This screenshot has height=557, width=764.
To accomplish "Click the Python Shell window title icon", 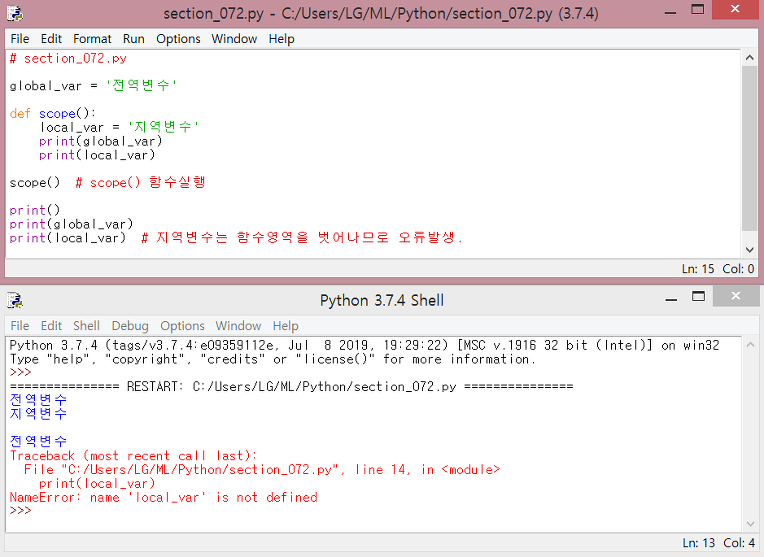I will tap(15, 300).
